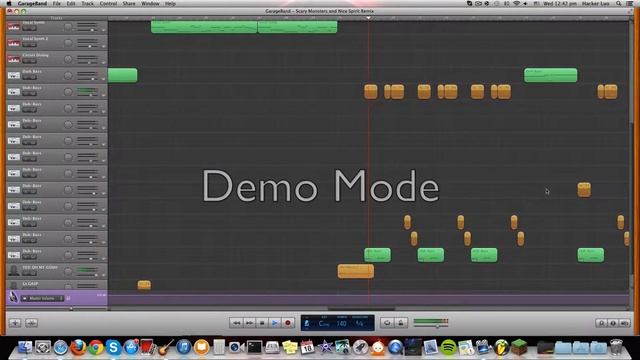This screenshot has height=360, width=640.
Task: Expand automation triangle on Vocal Synth track
Action: pyautogui.click(x=103, y=30)
